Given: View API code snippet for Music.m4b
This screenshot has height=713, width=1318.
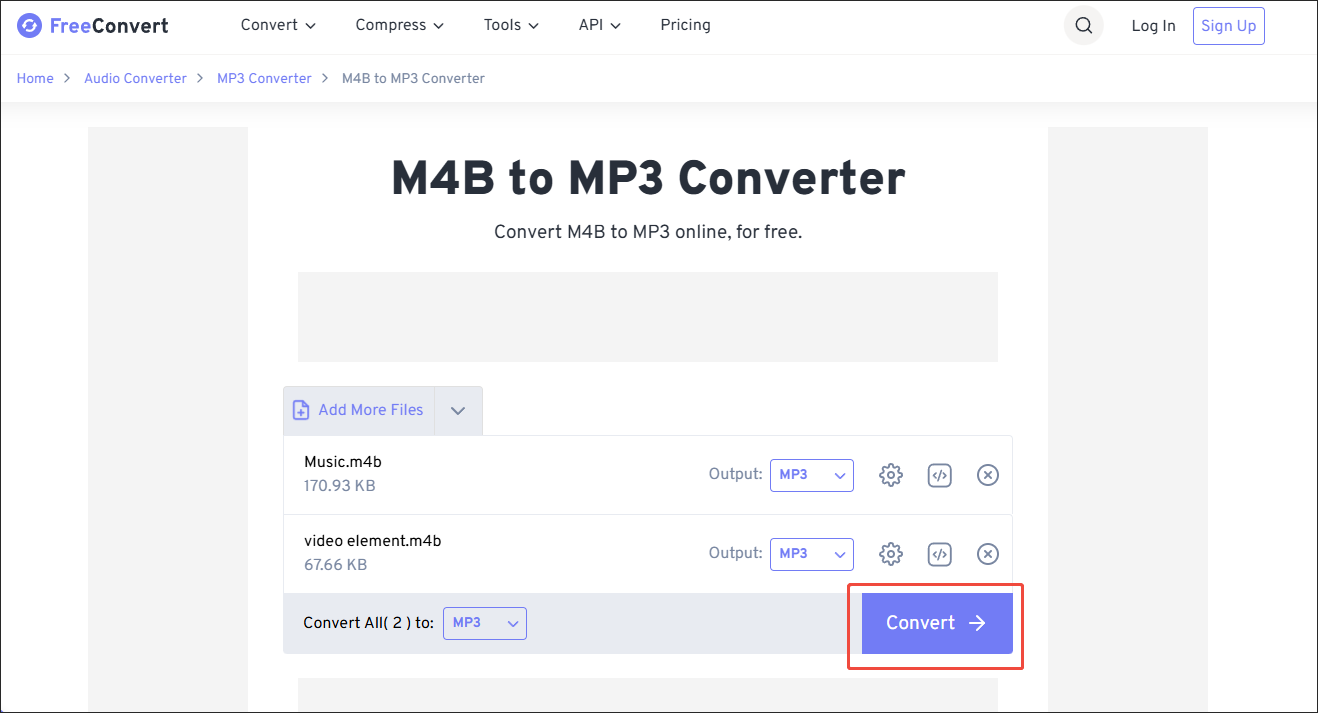Looking at the screenshot, I should 939,475.
